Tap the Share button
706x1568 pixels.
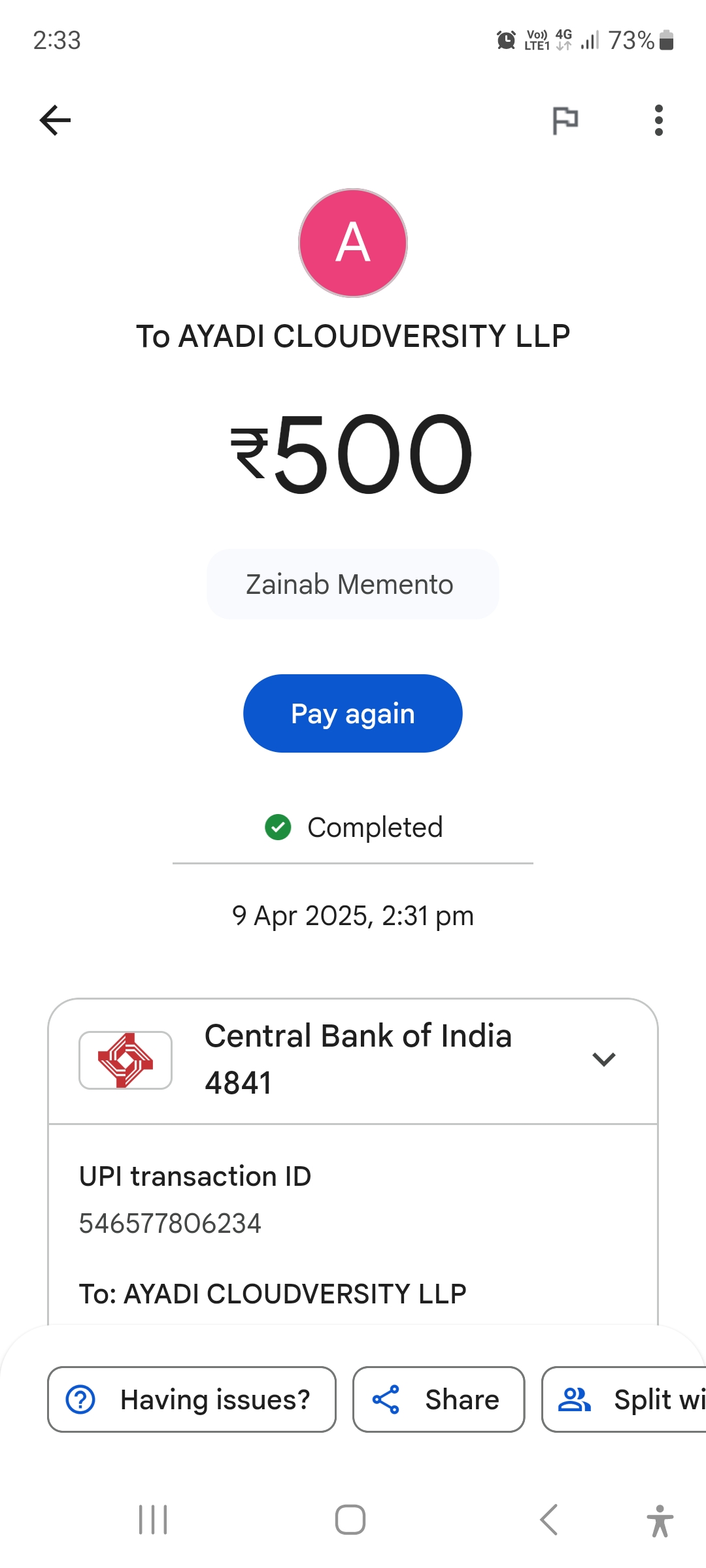click(x=439, y=1399)
